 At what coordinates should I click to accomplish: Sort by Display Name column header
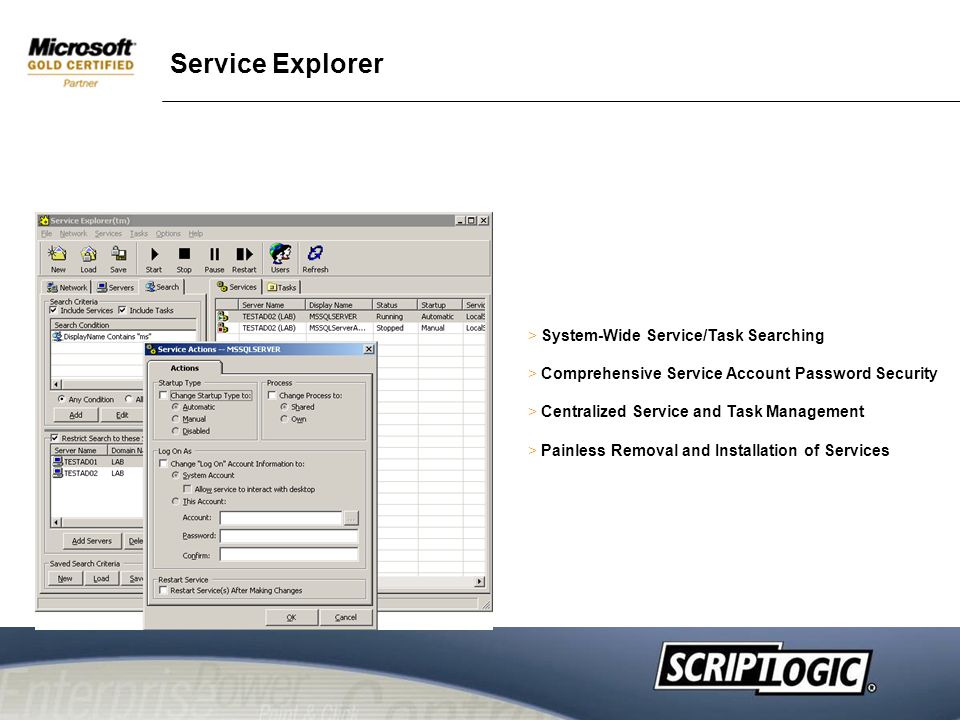[x=339, y=304]
